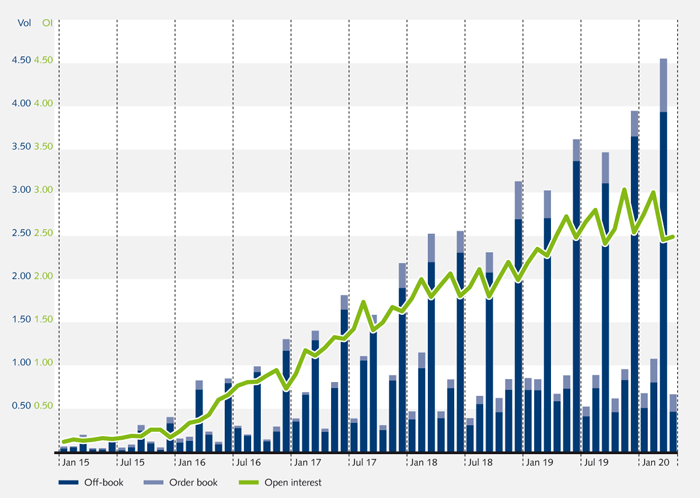Click the Jan 20 x-axis label
Image resolution: width=700 pixels, height=498 pixels.
pos(655,463)
